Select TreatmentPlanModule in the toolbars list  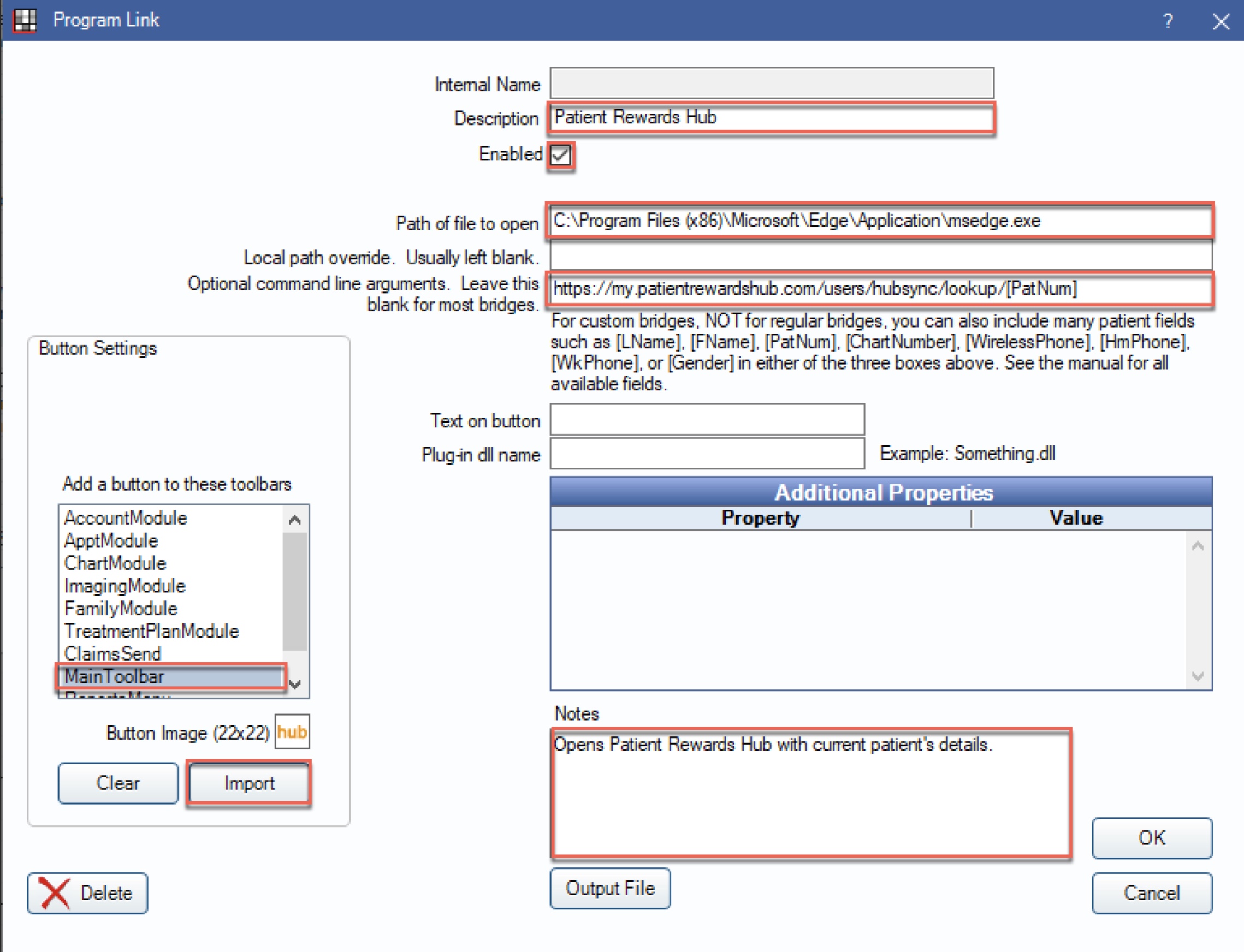pos(170,631)
